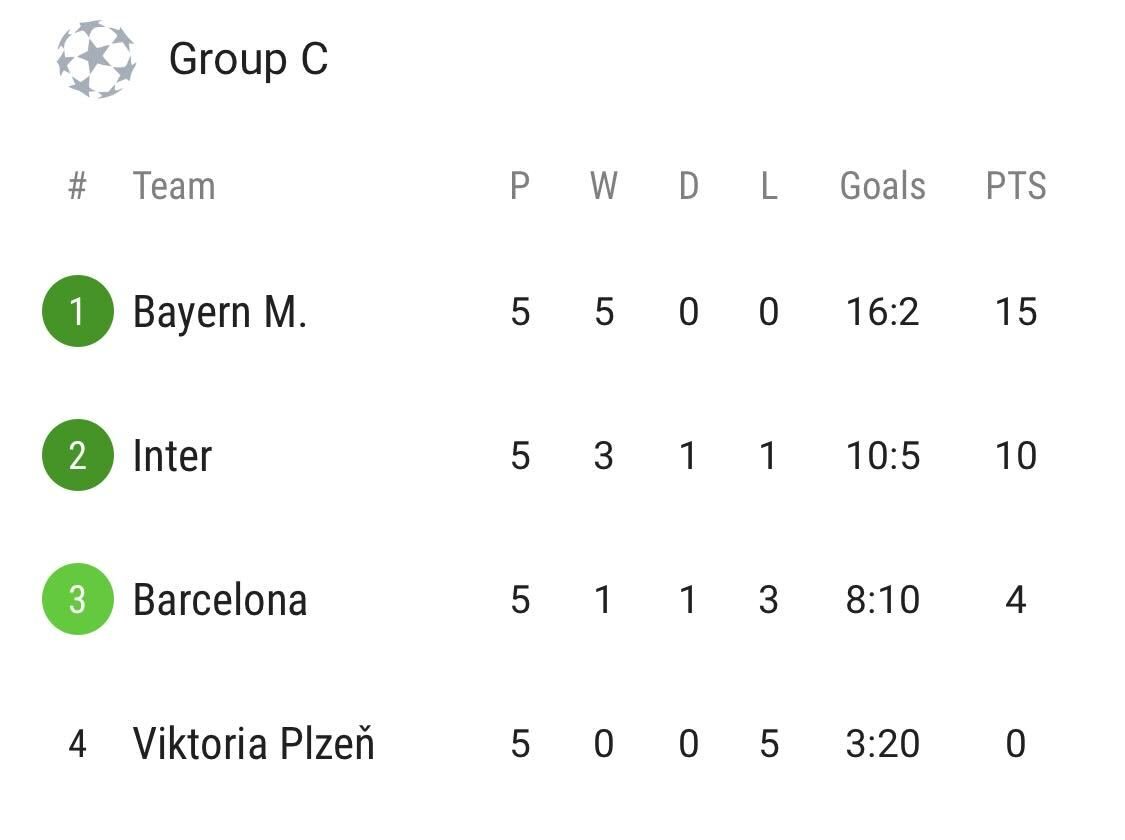The image size is (1125, 840).
Task: Open the Group C heading
Action: coord(248,59)
